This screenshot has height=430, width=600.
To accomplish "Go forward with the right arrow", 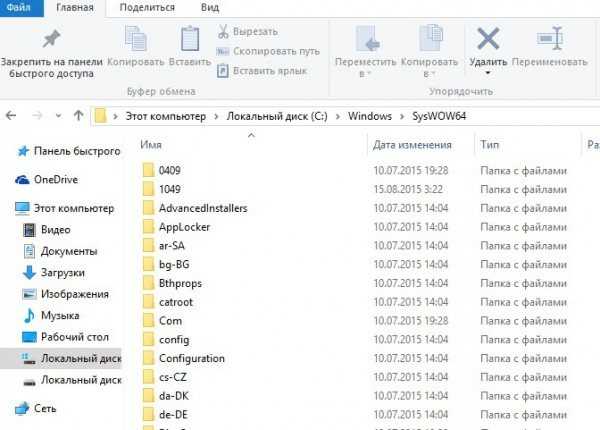I will [x=37, y=115].
